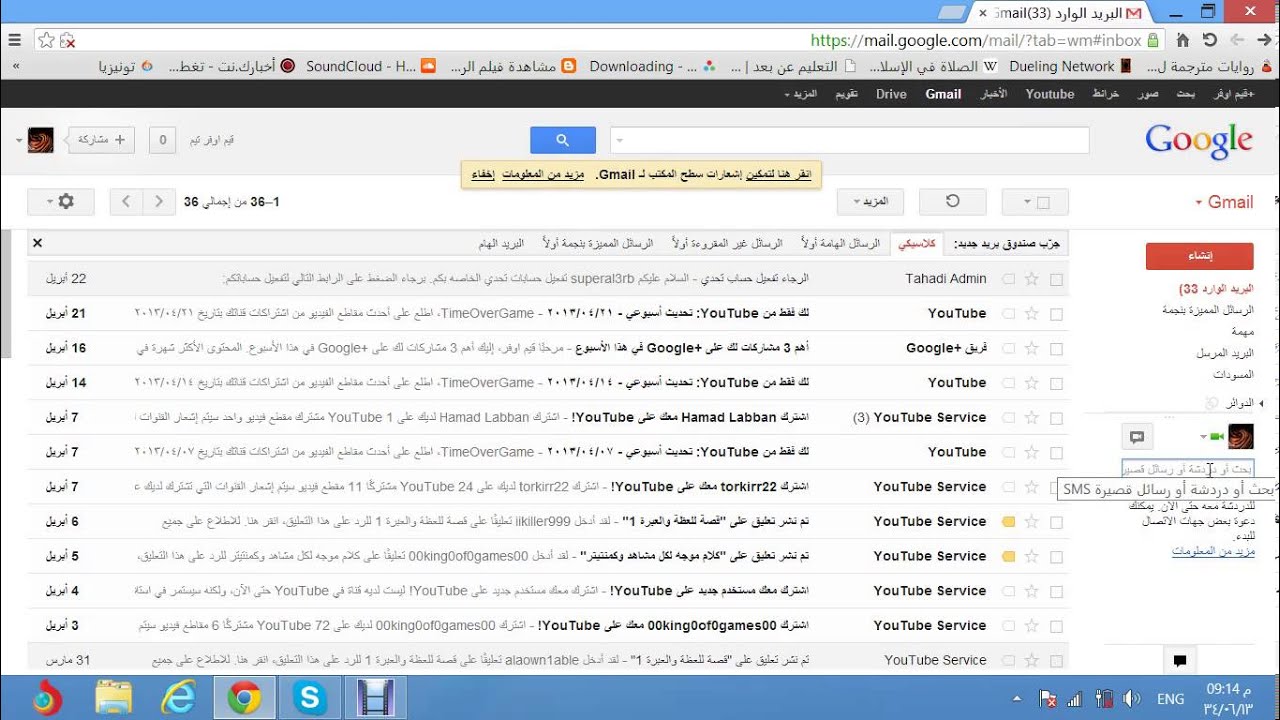Click the chat search input field

click(x=1187, y=467)
